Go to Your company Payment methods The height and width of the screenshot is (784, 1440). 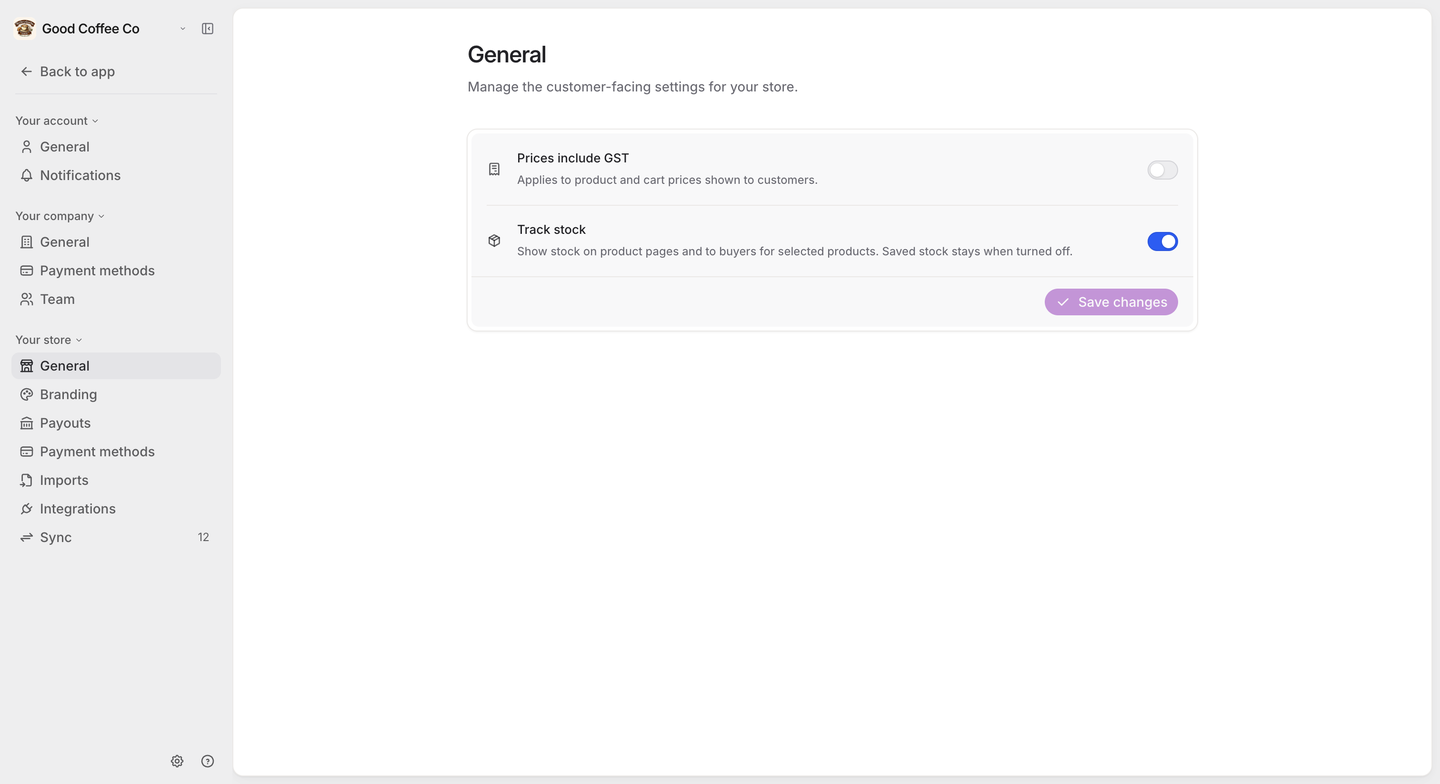tap(116, 271)
